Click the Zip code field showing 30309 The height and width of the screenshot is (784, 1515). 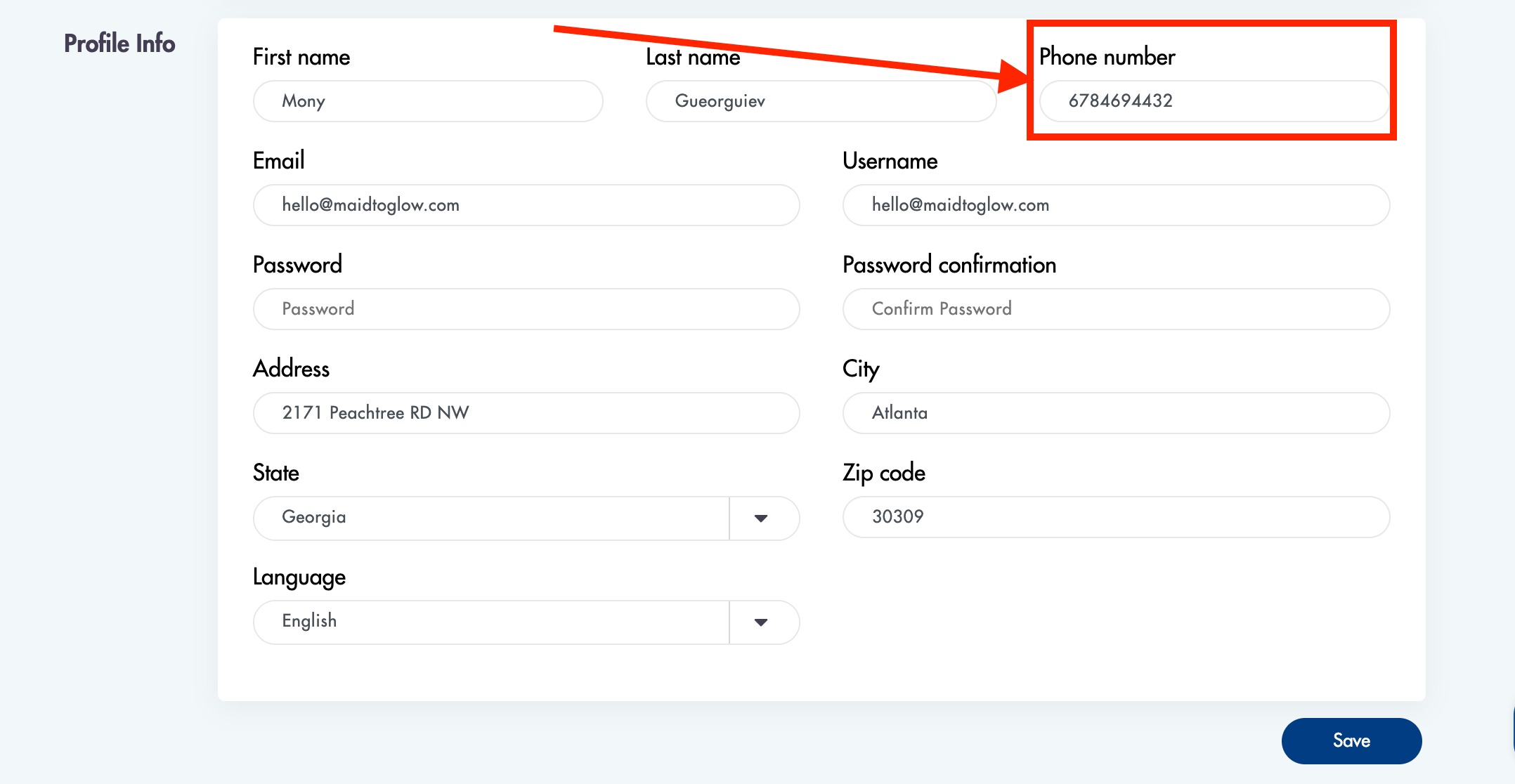coord(1115,517)
